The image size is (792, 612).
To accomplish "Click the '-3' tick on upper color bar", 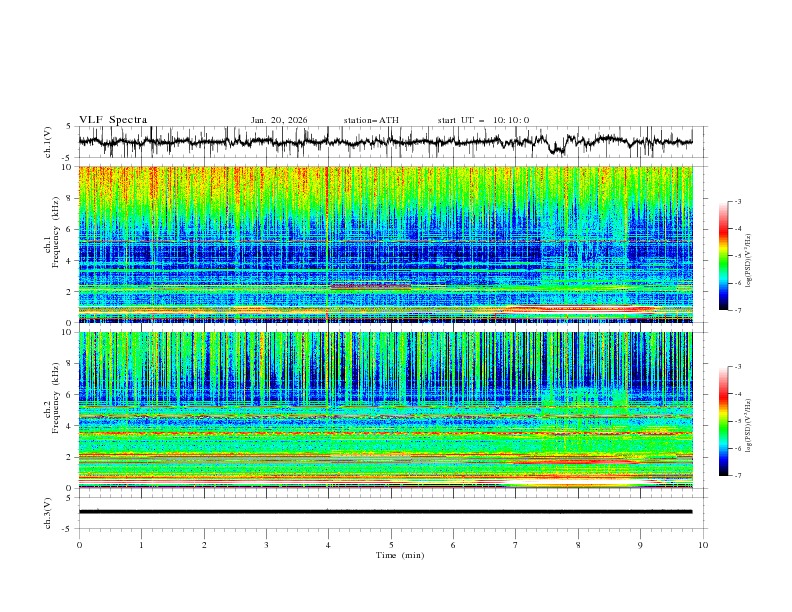I will coord(737,201).
